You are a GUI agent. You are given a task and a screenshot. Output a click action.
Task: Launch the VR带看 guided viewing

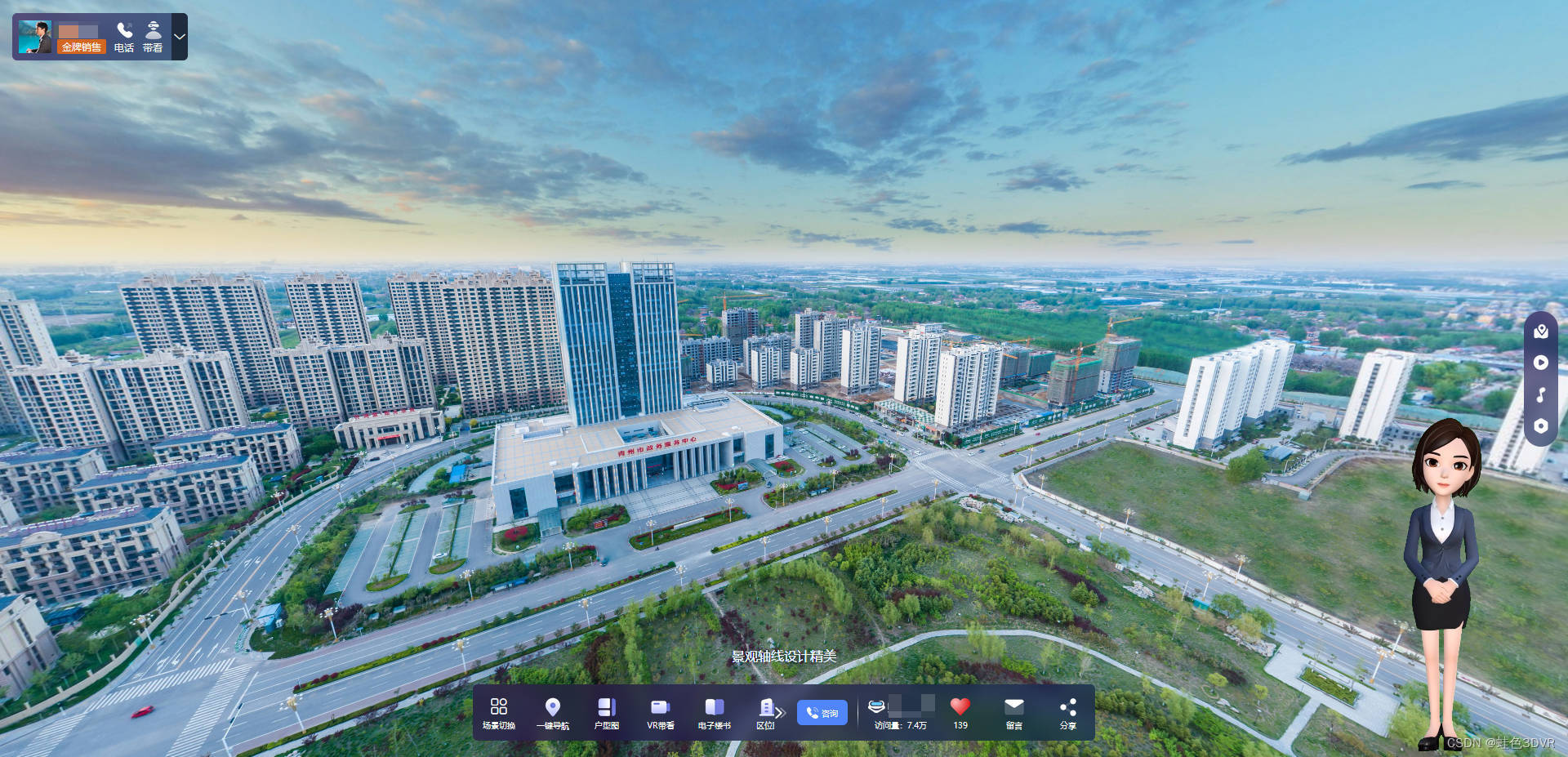click(x=661, y=713)
